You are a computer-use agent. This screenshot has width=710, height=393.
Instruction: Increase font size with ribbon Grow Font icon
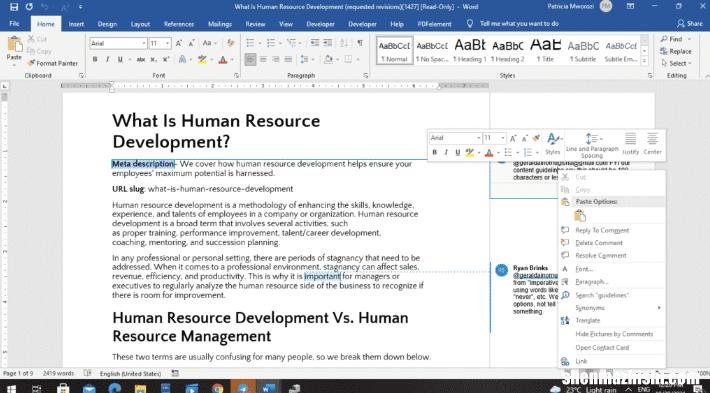pos(179,43)
